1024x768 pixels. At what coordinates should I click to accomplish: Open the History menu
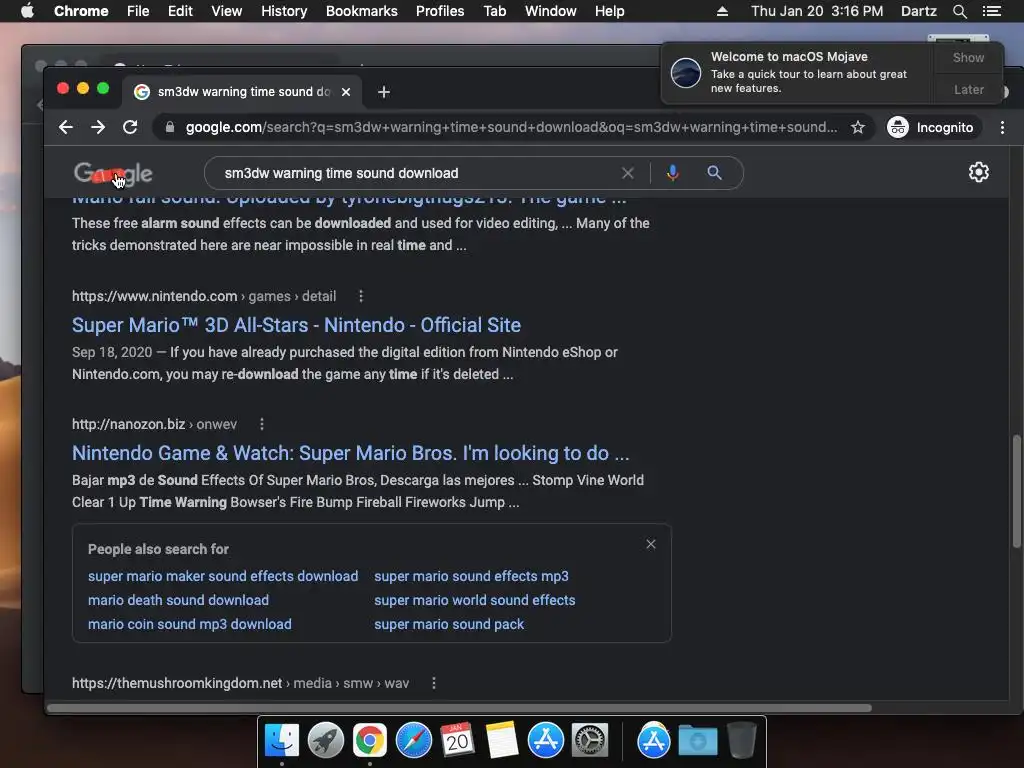coord(284,11)
